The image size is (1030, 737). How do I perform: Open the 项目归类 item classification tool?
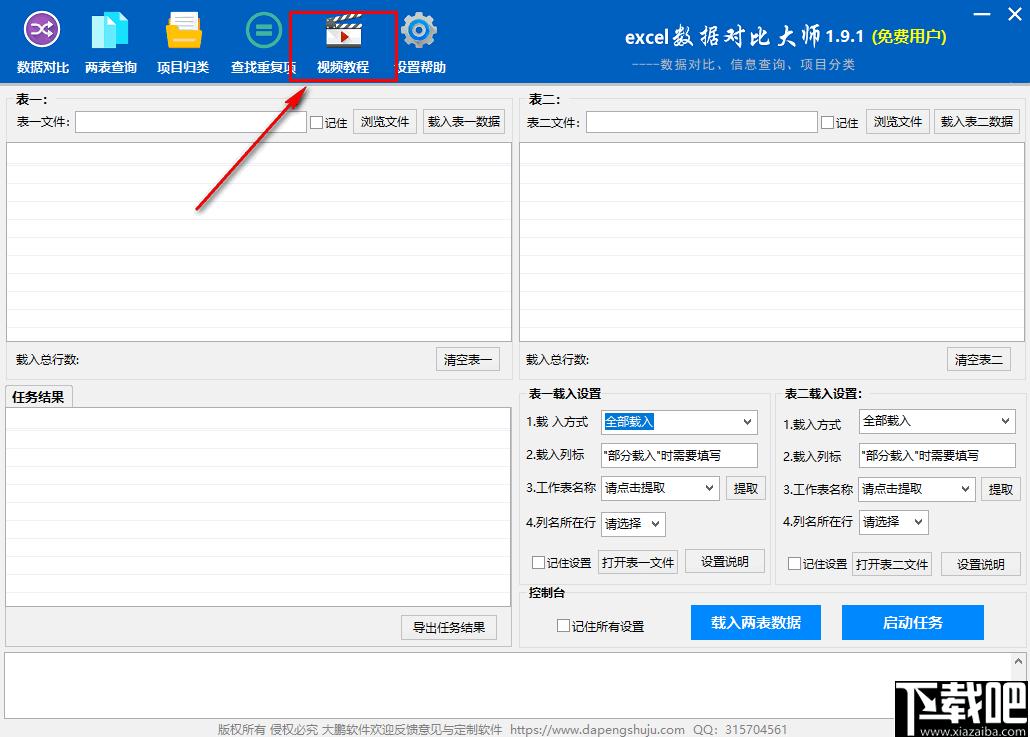coord(183,43)
